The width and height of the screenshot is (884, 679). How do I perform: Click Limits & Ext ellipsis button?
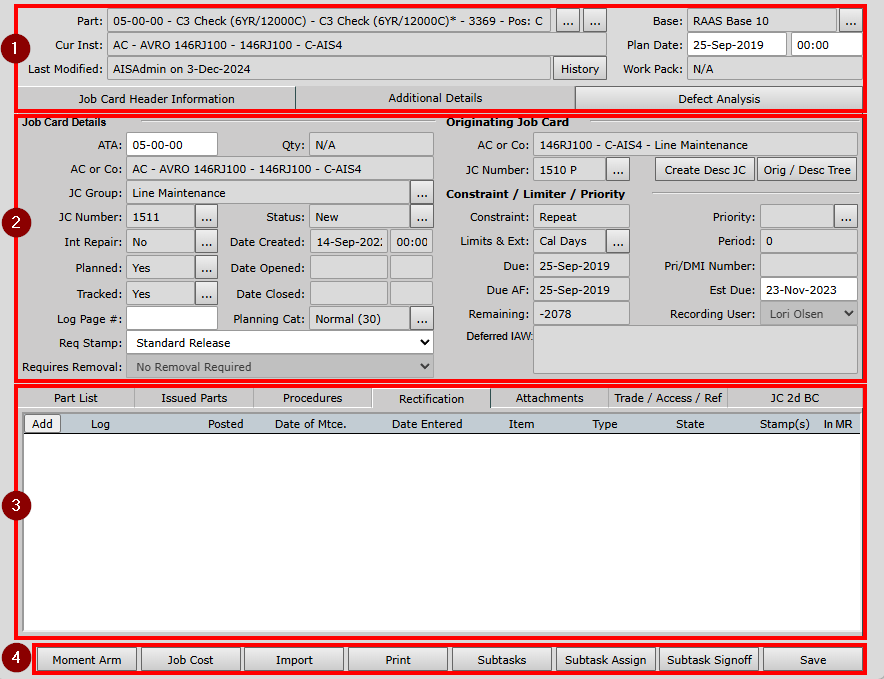coord(618,242)
